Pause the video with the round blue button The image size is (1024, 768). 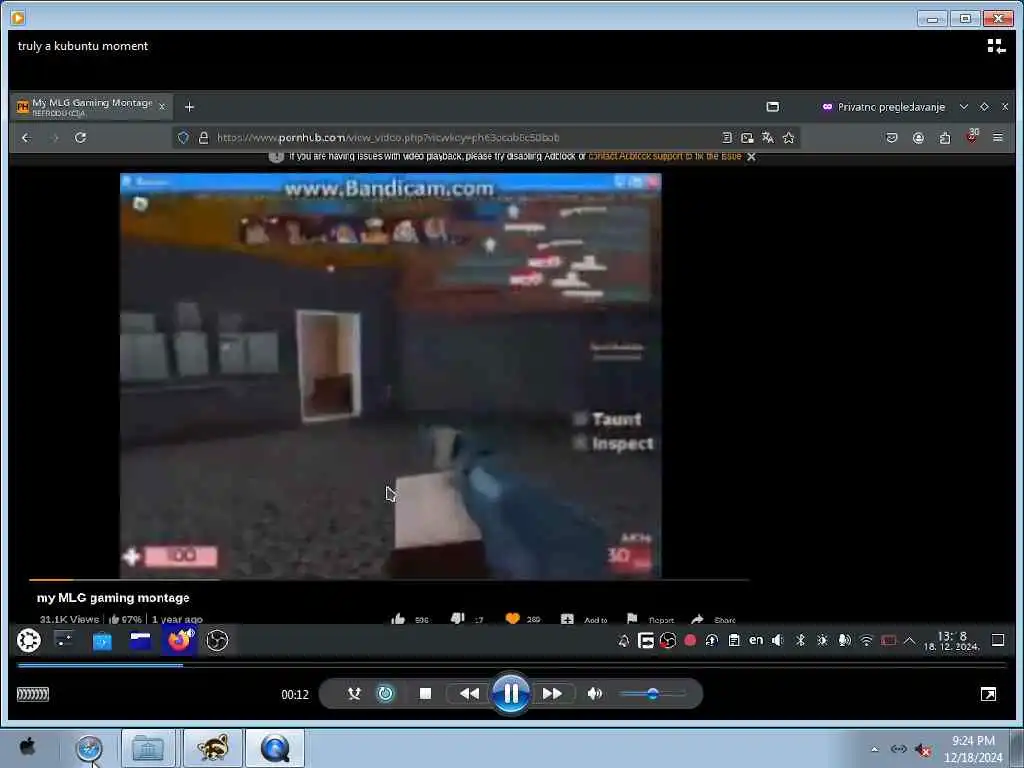coord(511,693)
